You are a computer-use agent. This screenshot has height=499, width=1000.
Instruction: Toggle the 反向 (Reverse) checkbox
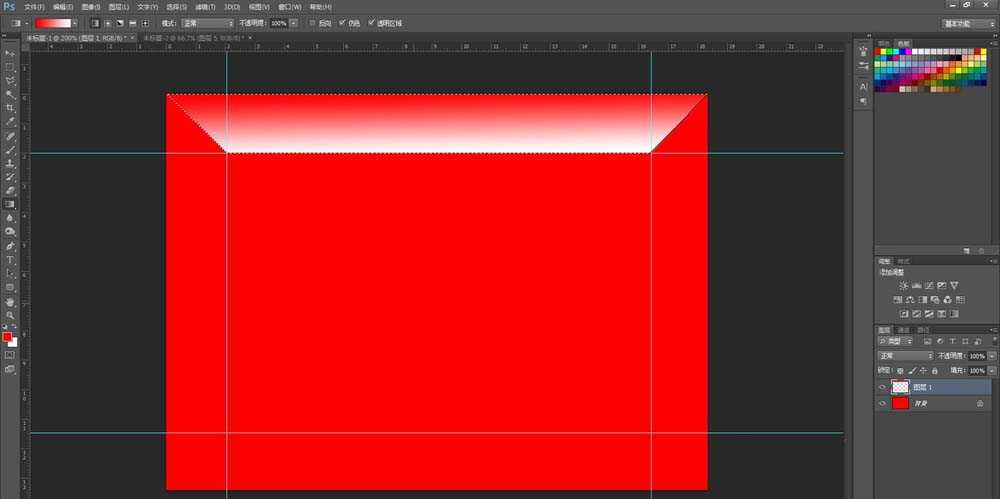point(312,22)
